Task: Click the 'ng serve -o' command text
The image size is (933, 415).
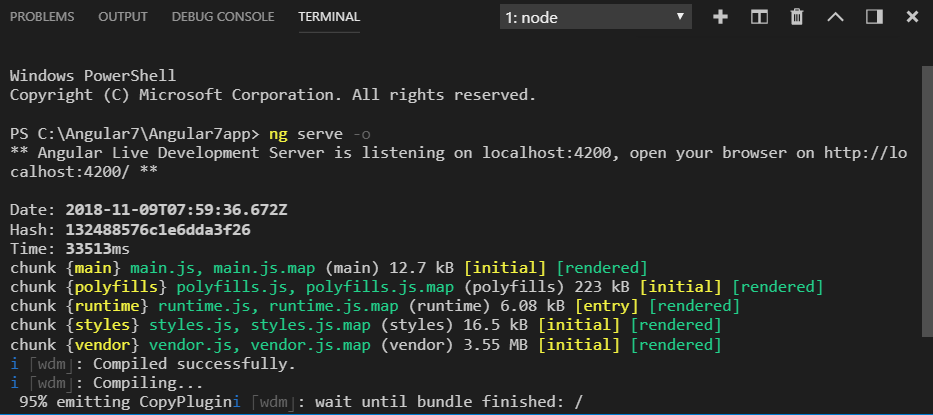Action: 320,133
